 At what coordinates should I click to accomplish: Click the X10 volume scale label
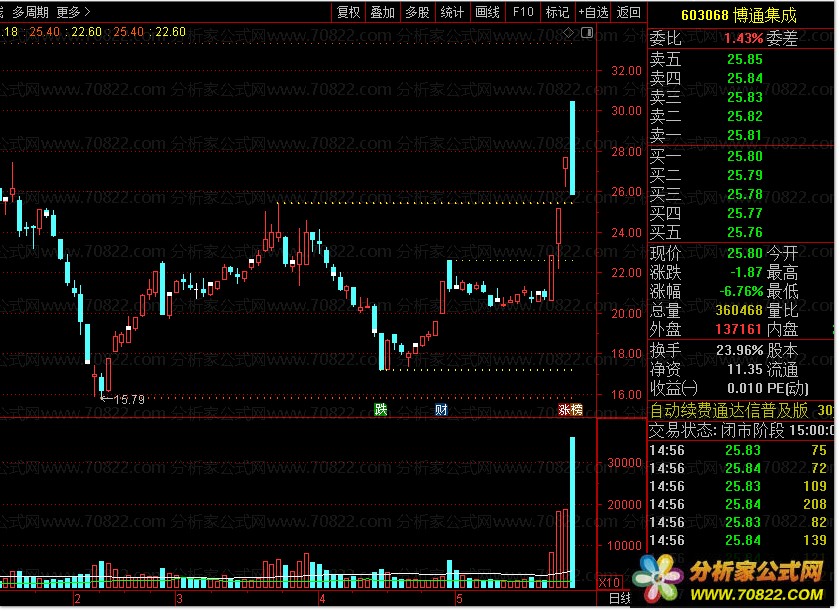[x=610, y=583]
